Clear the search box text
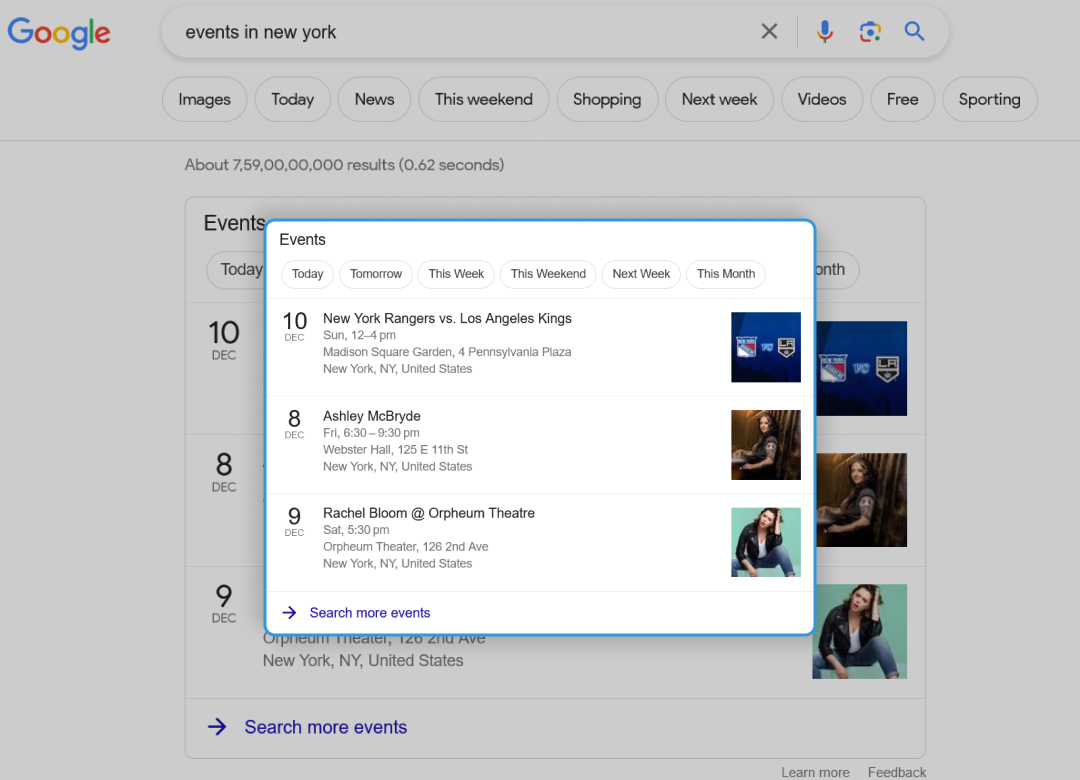Viewport: 1080px width, 780px height. (769, 32)
